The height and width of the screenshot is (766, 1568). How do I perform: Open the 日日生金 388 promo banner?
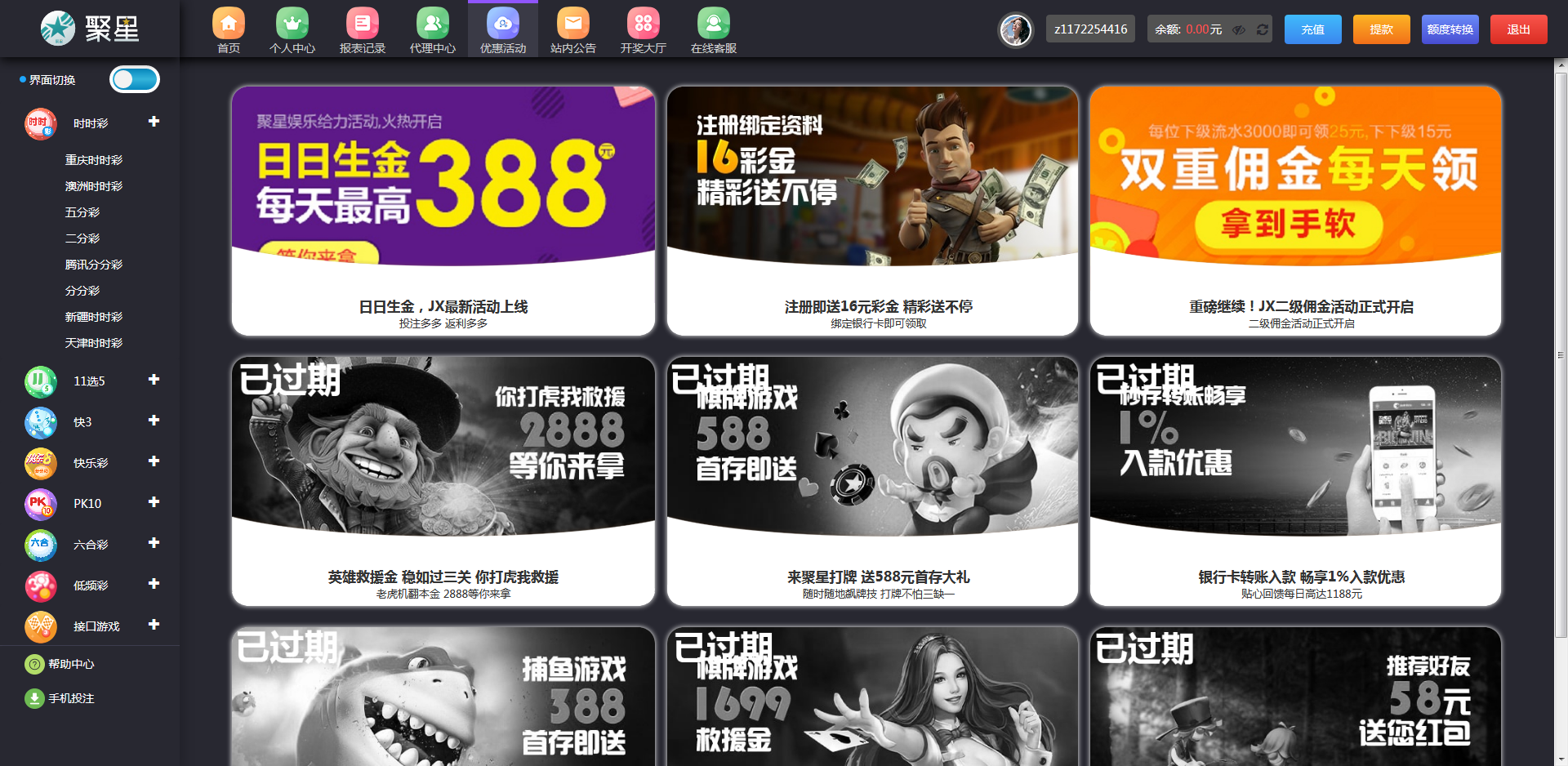pos(443,176)
